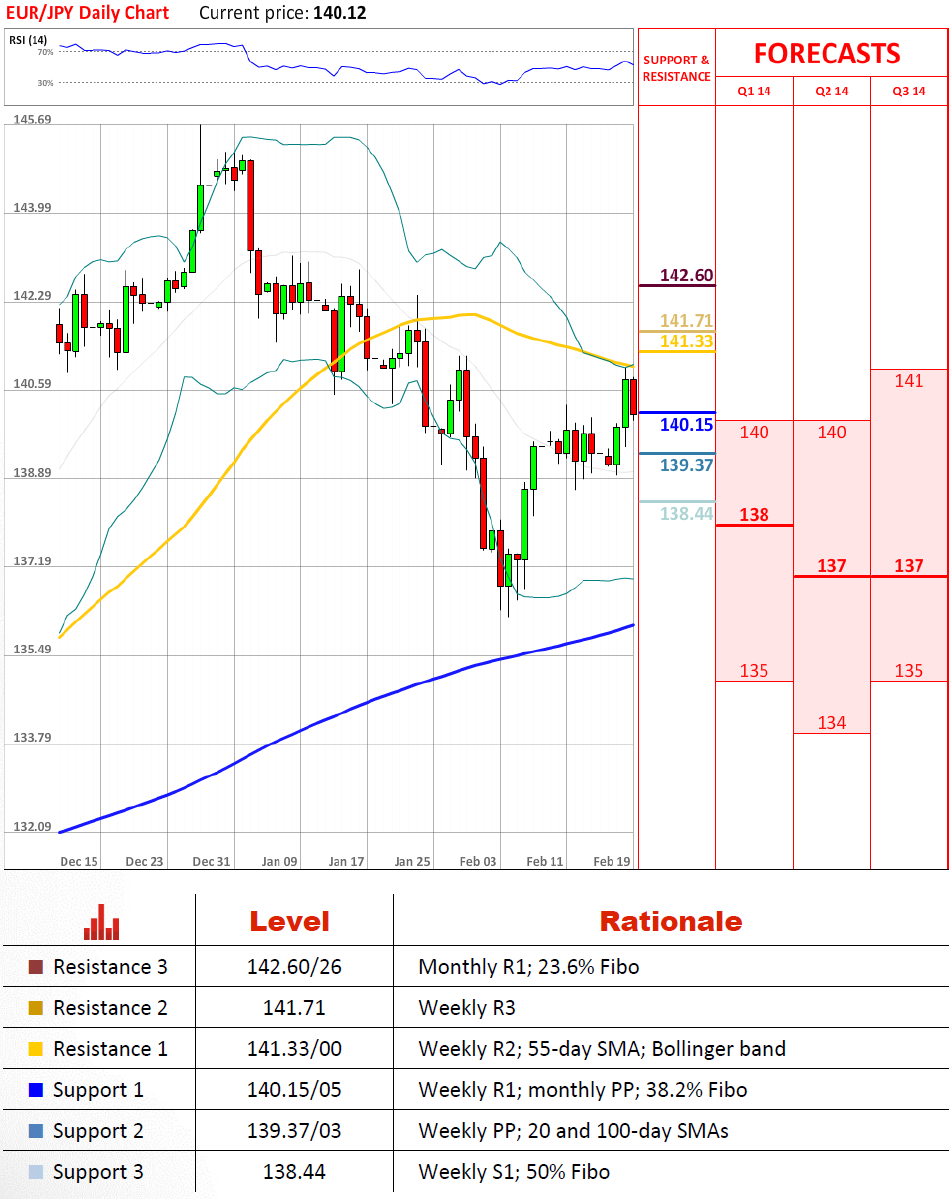
Task: Select the 140.15 support level label
Action: tap(686, 425)
